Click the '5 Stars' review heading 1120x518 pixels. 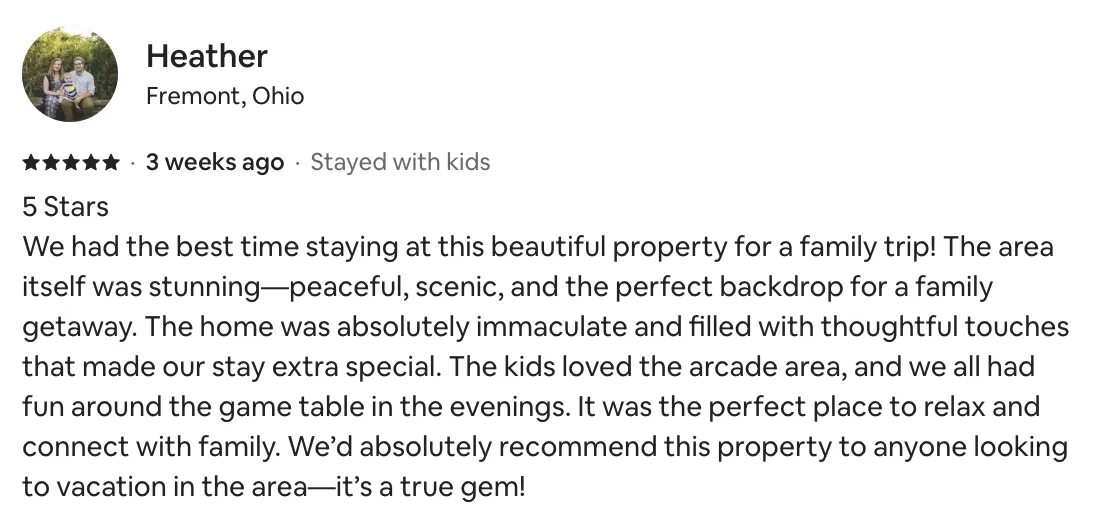[x=66, y=206]
